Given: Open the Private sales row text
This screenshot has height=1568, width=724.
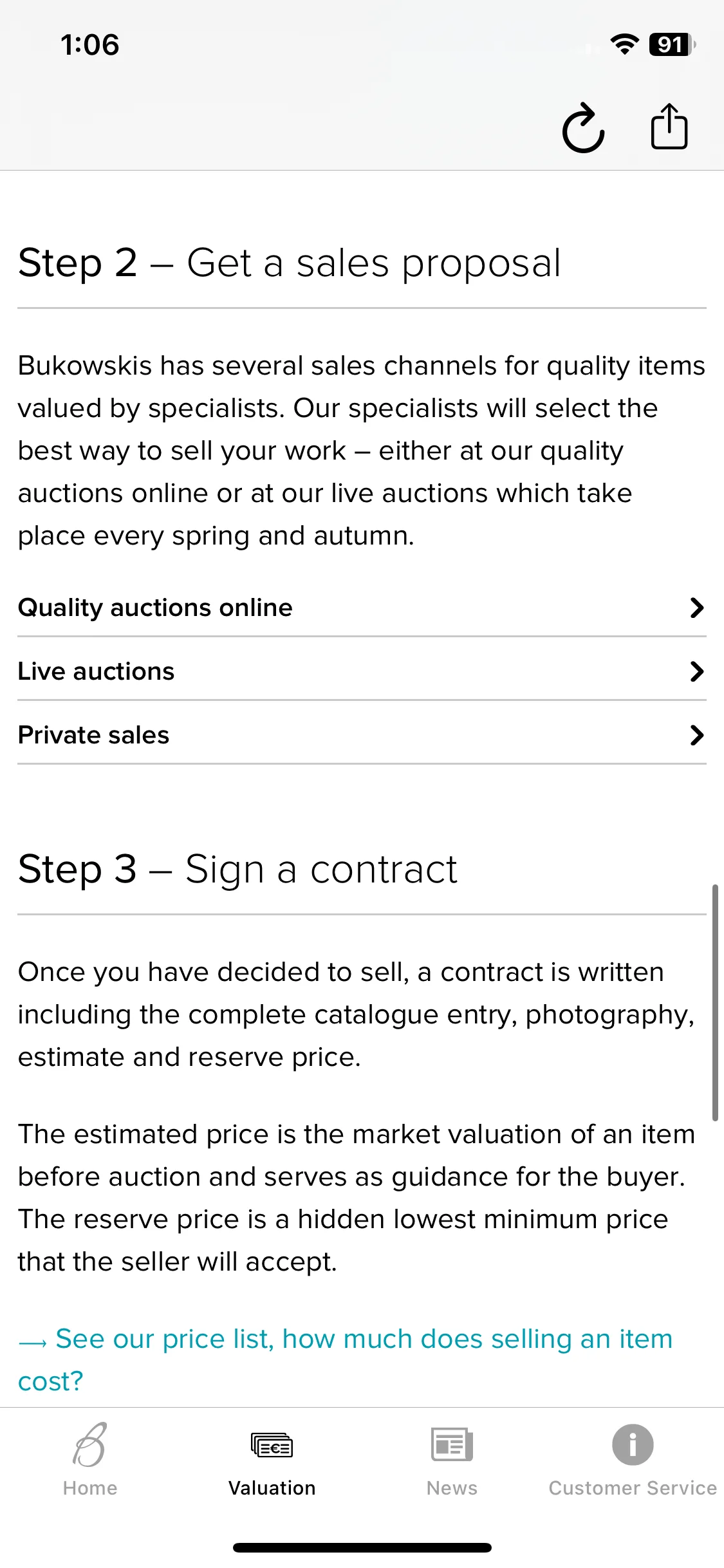Looking at the screenshot, I should tap(93, 735).
